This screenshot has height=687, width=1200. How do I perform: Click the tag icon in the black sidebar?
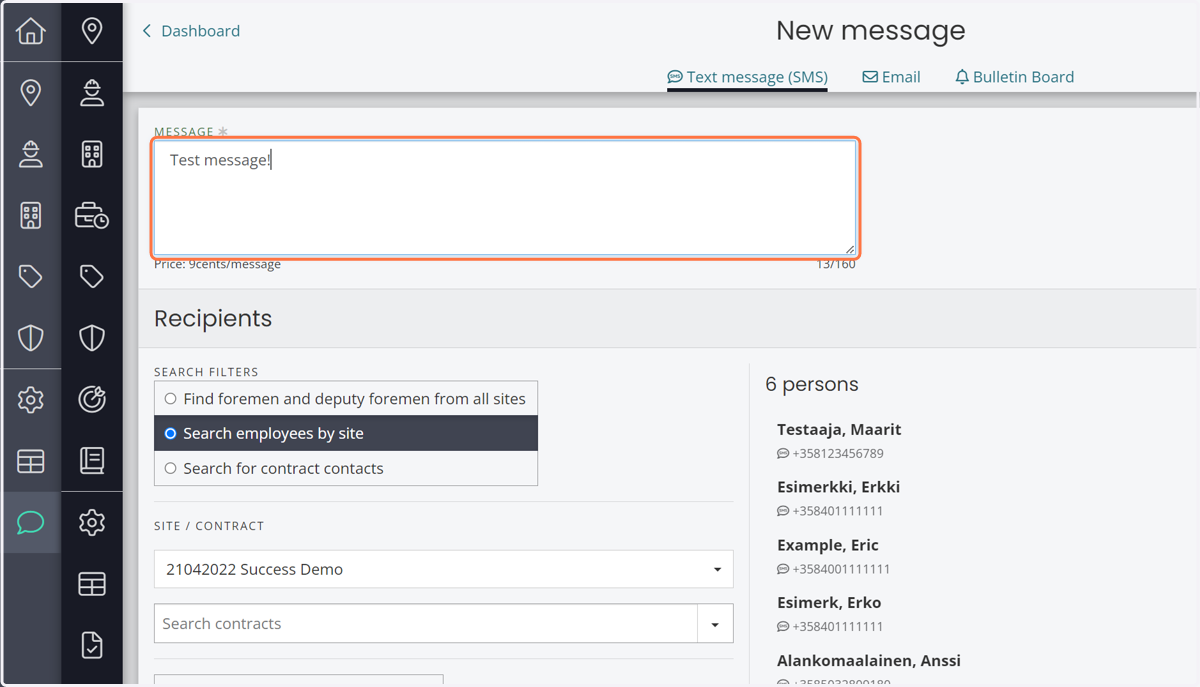92,276
